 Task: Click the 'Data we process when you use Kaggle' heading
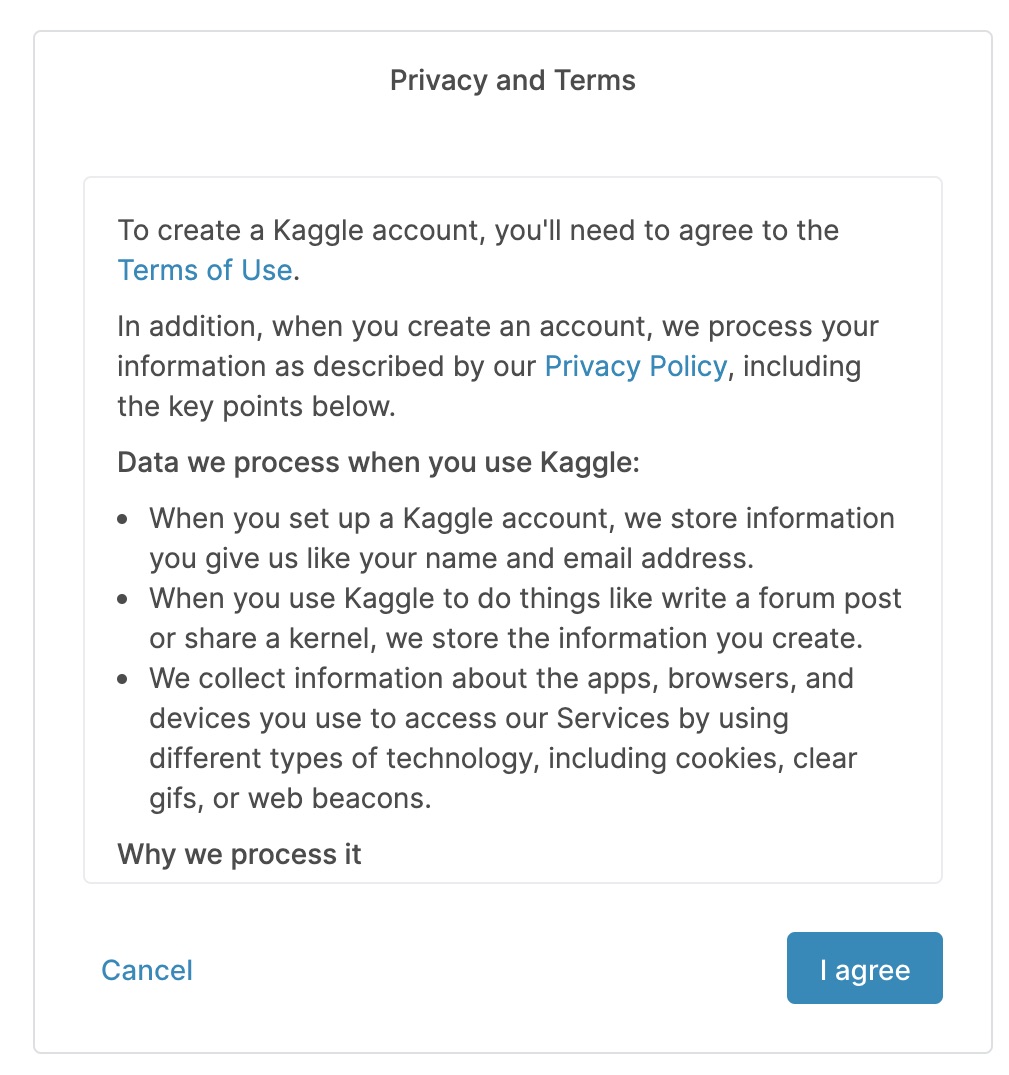(x=377, y=463)
